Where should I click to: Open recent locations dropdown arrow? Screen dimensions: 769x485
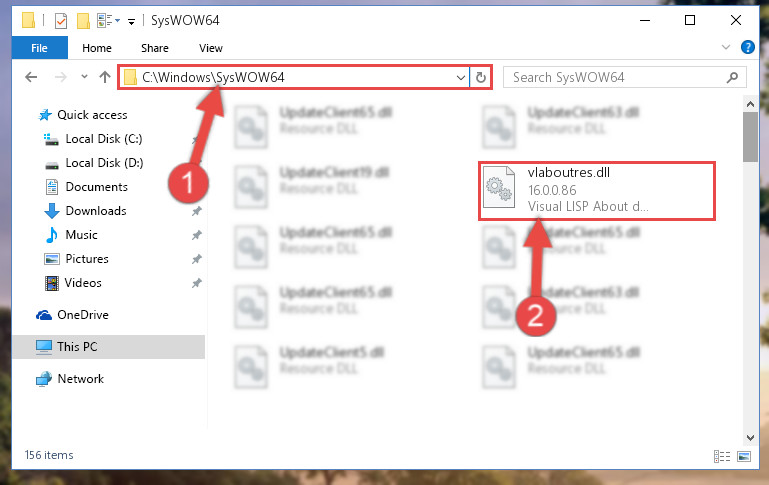coord(84,77)
